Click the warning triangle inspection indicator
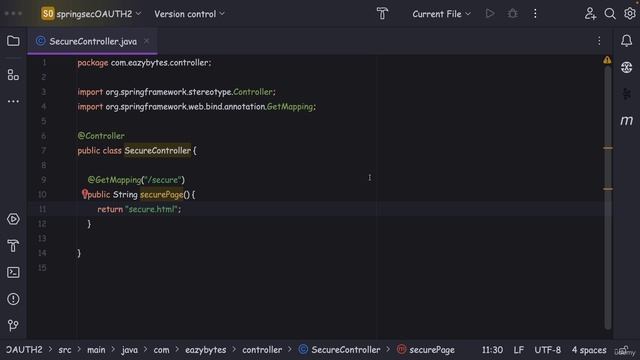This screenshot has width=640, height=360. (x=607, y=60)
